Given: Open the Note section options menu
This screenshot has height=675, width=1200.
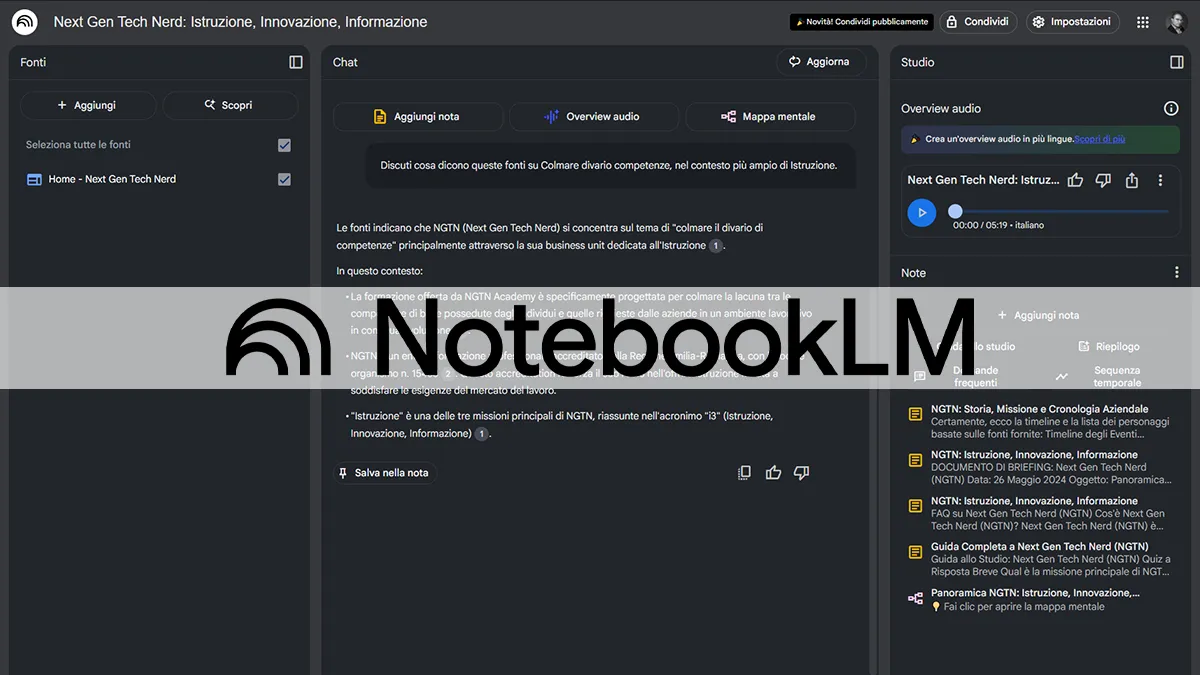Looking at the screenshot, I should (x=1176, y=273).
